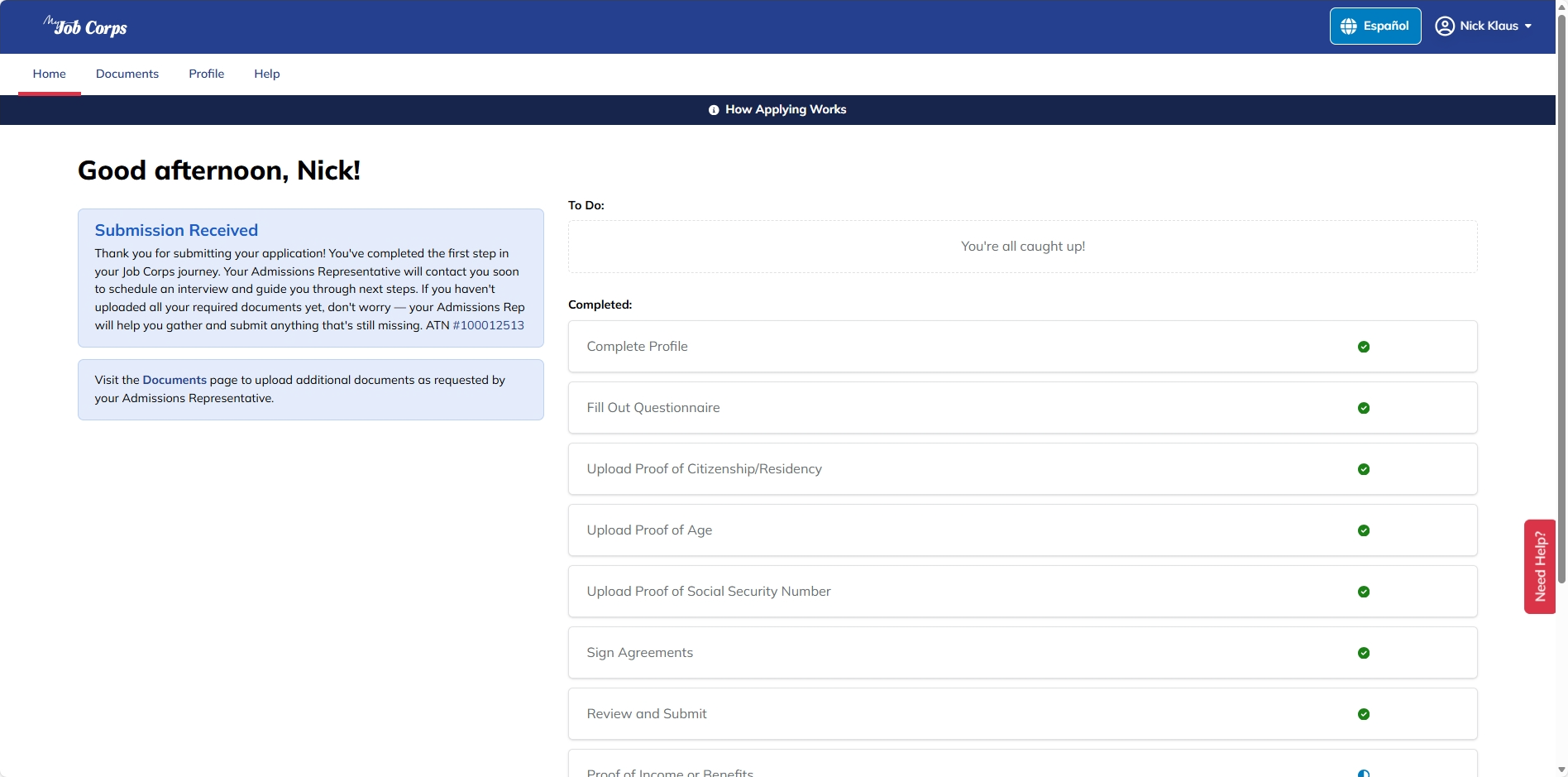Click the Documents link in the info box
Screen dimensions: 1568x777
[174, 380]
